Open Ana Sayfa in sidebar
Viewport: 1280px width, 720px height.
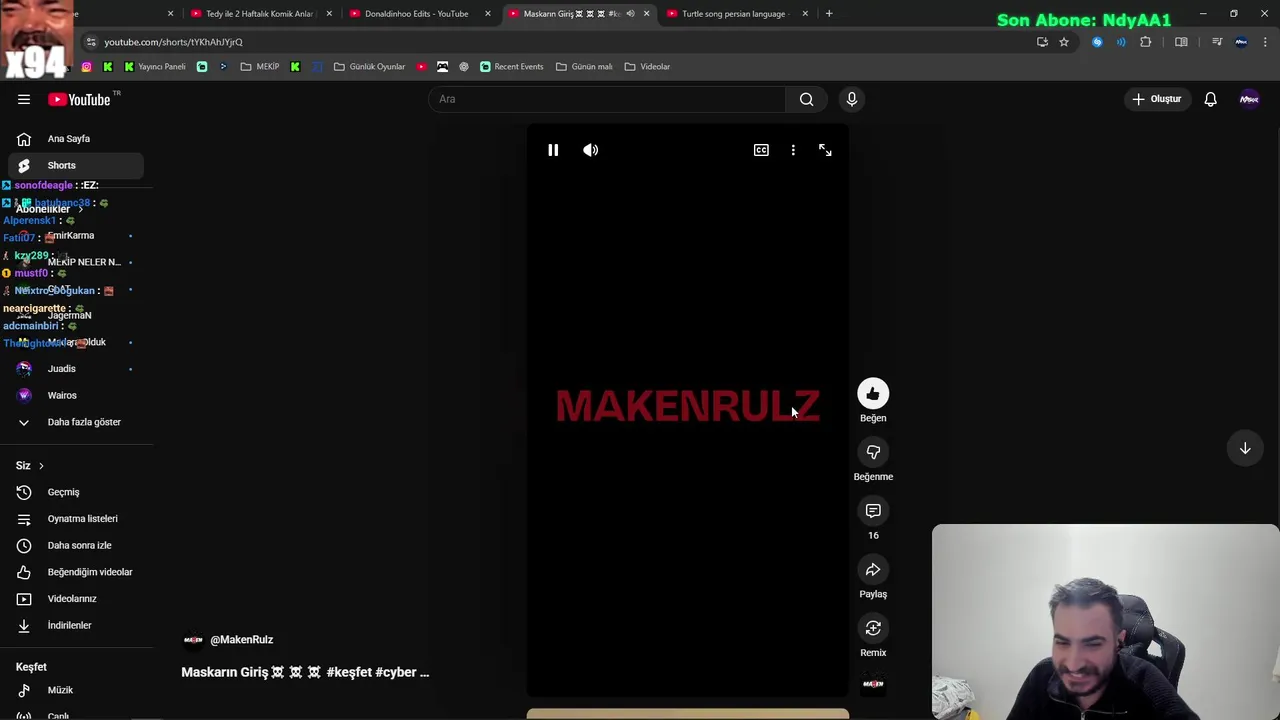click(75, 139)
